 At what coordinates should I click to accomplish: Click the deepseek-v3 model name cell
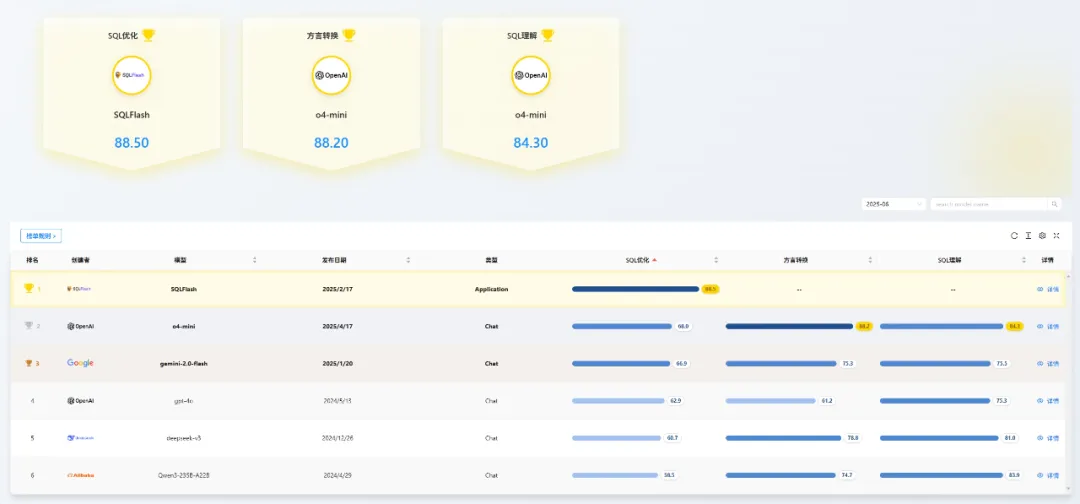coord(184,438)
